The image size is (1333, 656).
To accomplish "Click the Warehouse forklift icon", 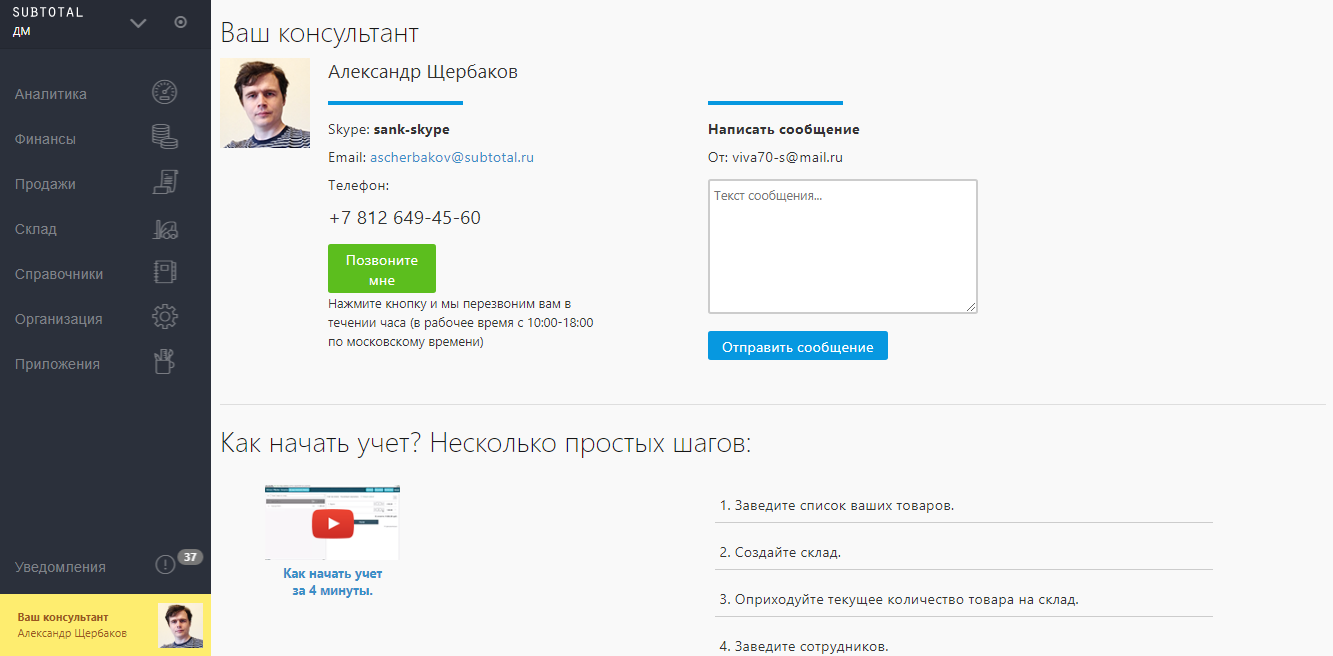I will 164,229.
